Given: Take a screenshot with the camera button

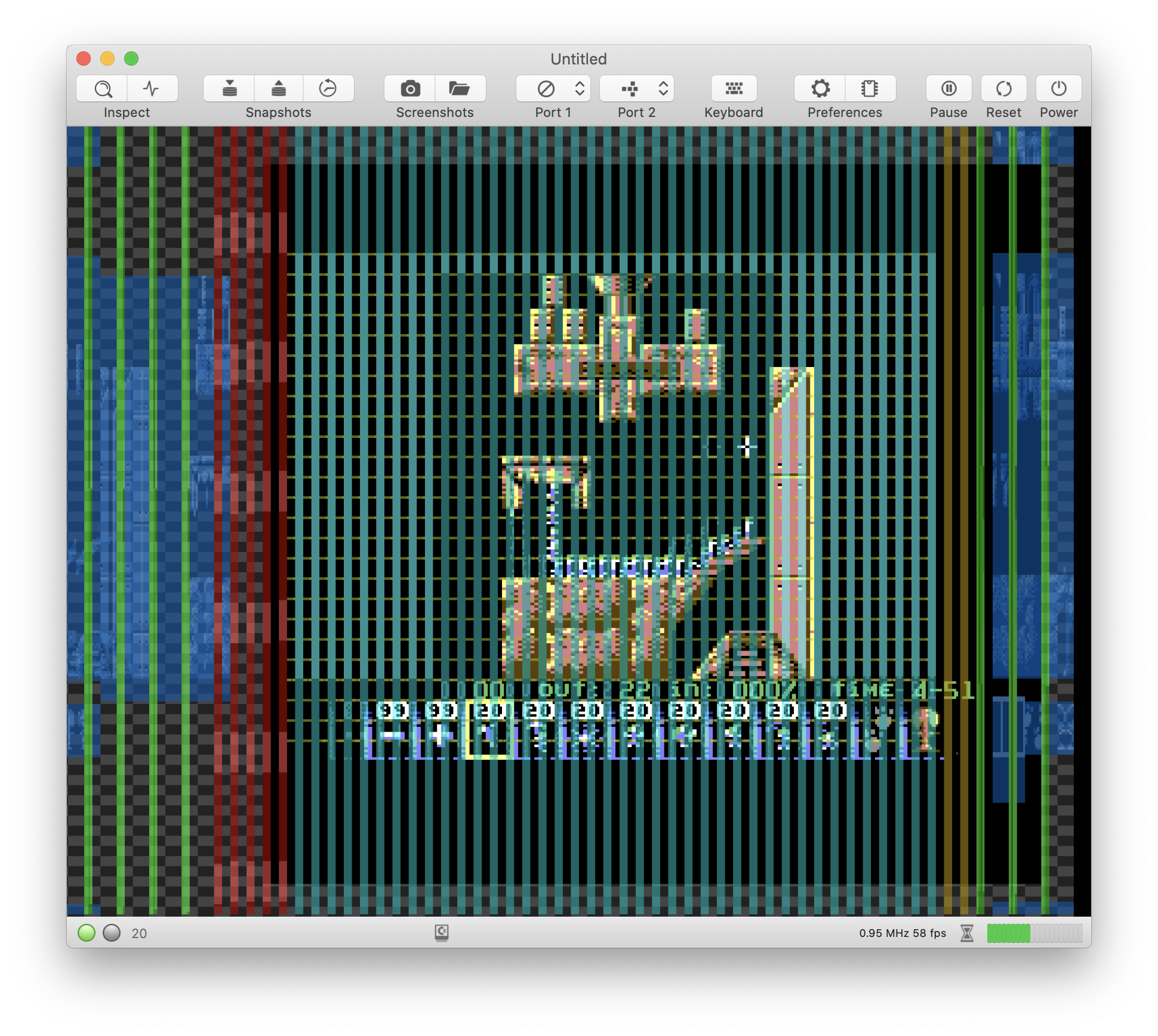Looking at the screenshot, I should 410,88.
